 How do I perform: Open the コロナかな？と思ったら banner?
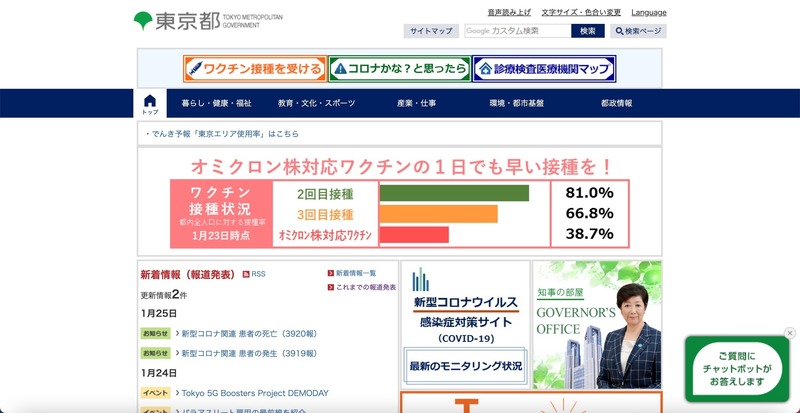[x=398, y=69]
